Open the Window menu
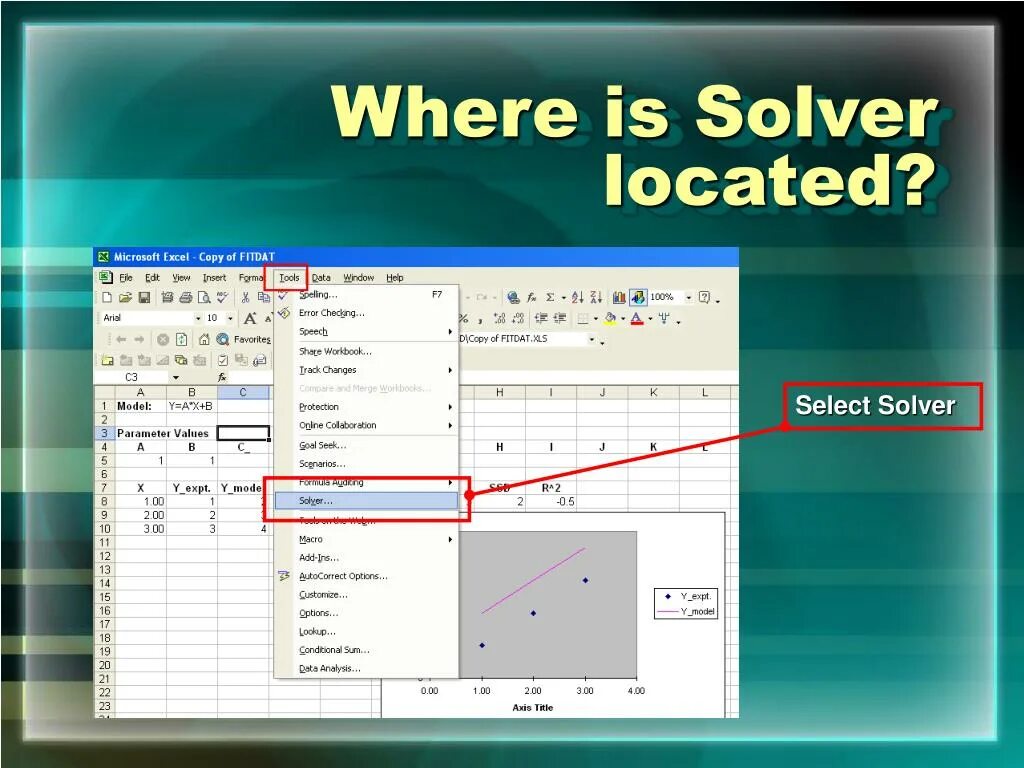The height and width of the screenshot is (768, 1024). 359,278
